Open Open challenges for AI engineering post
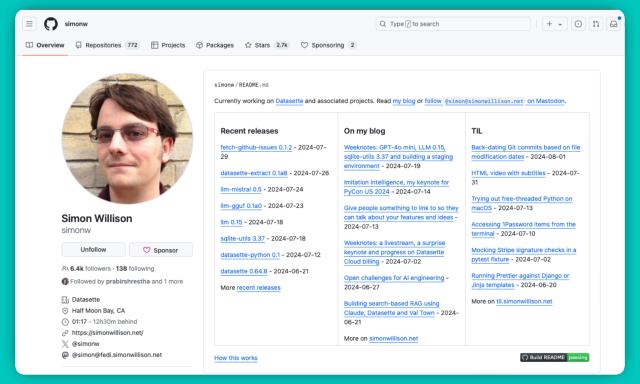Screen dimensions: 640x384 (394, 278)
